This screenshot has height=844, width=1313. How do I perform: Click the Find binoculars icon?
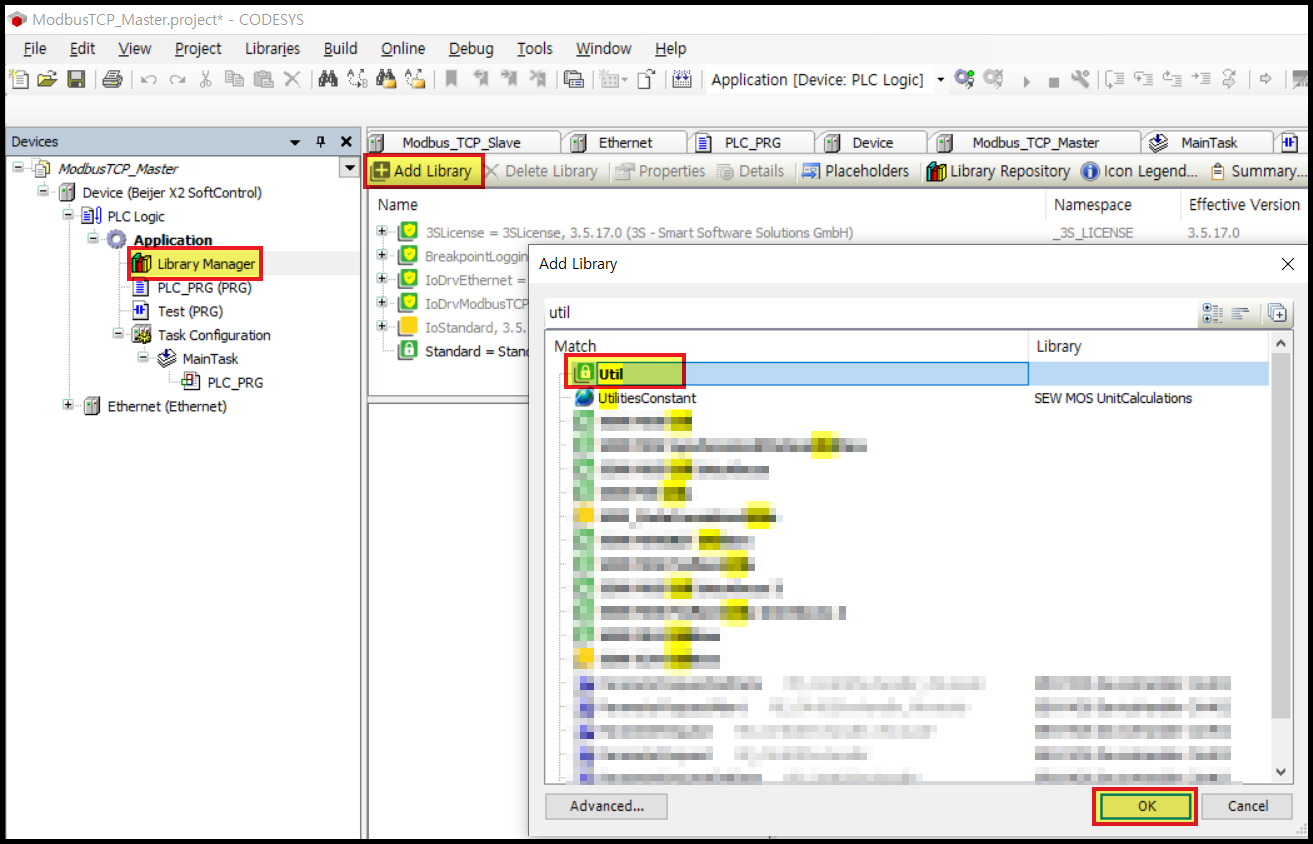[x=328, y=79]
